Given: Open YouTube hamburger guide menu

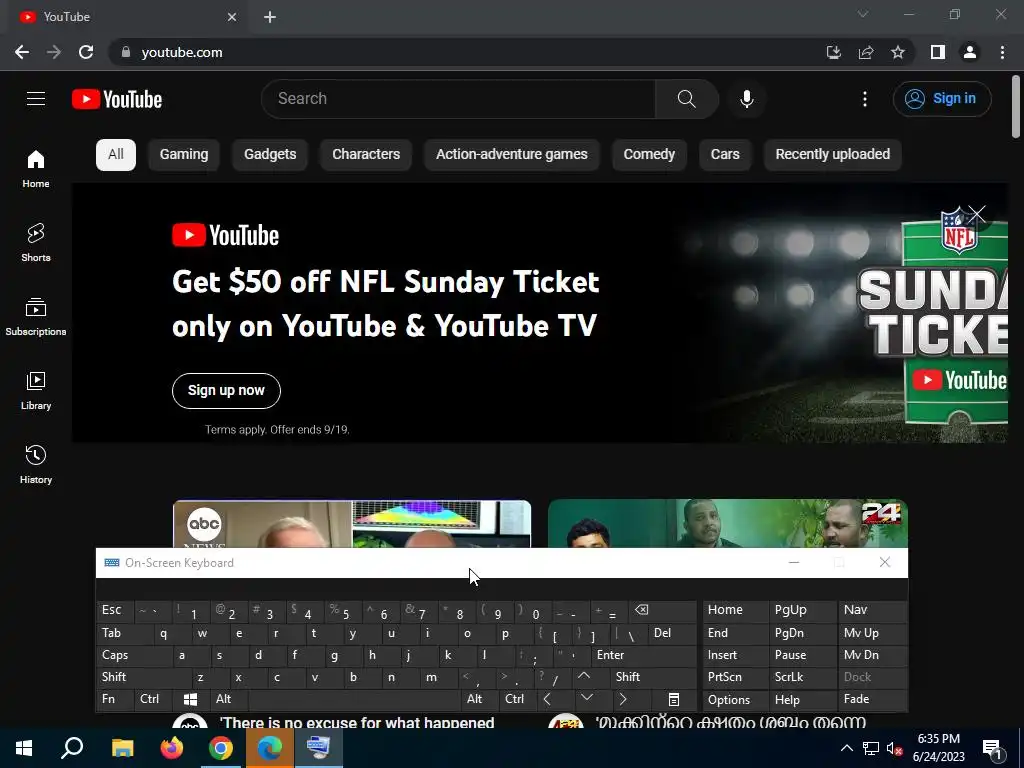Looking at the screenshot, I should point(36,99).
